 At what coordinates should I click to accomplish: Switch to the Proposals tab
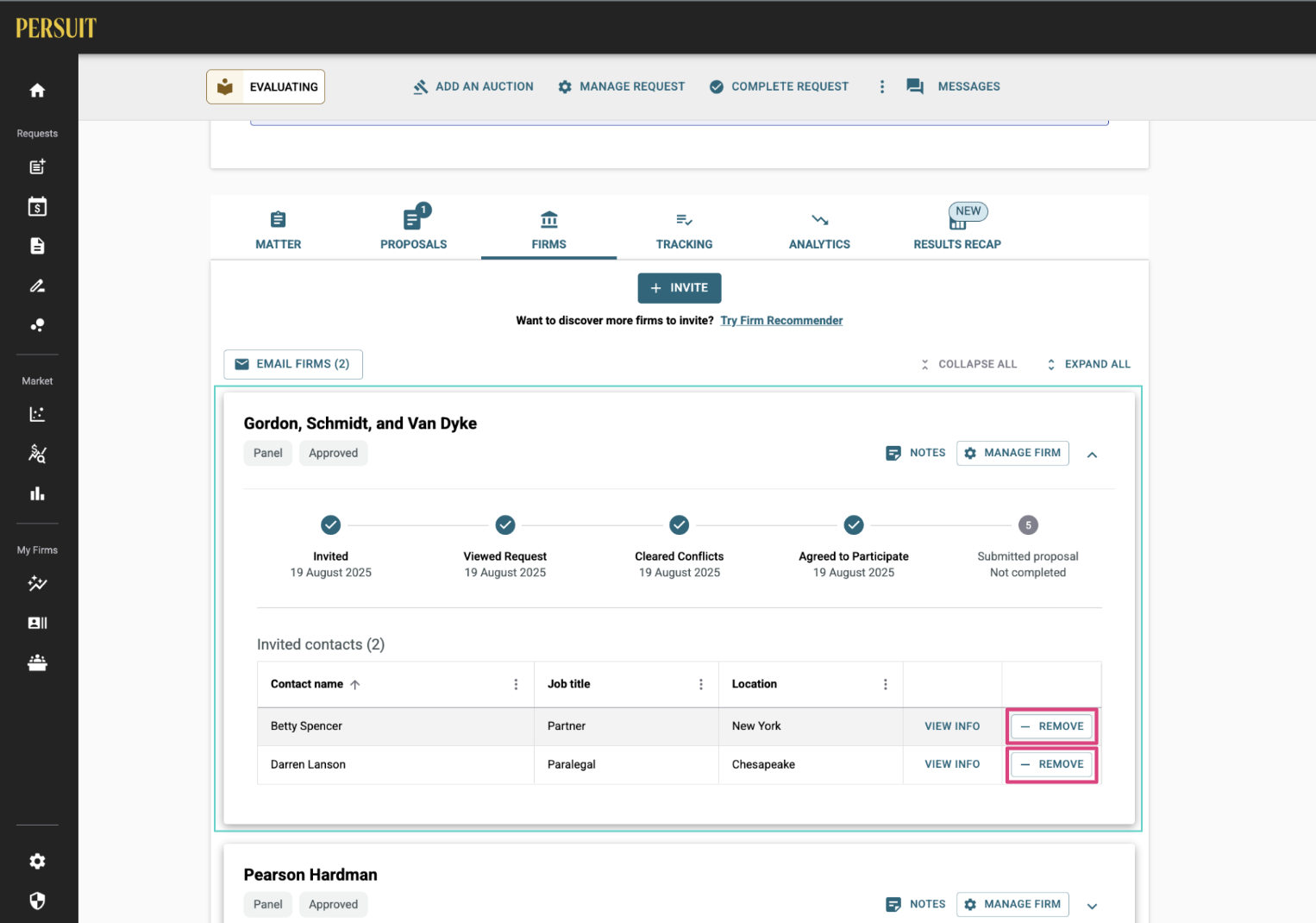click(x=414, y=230)
